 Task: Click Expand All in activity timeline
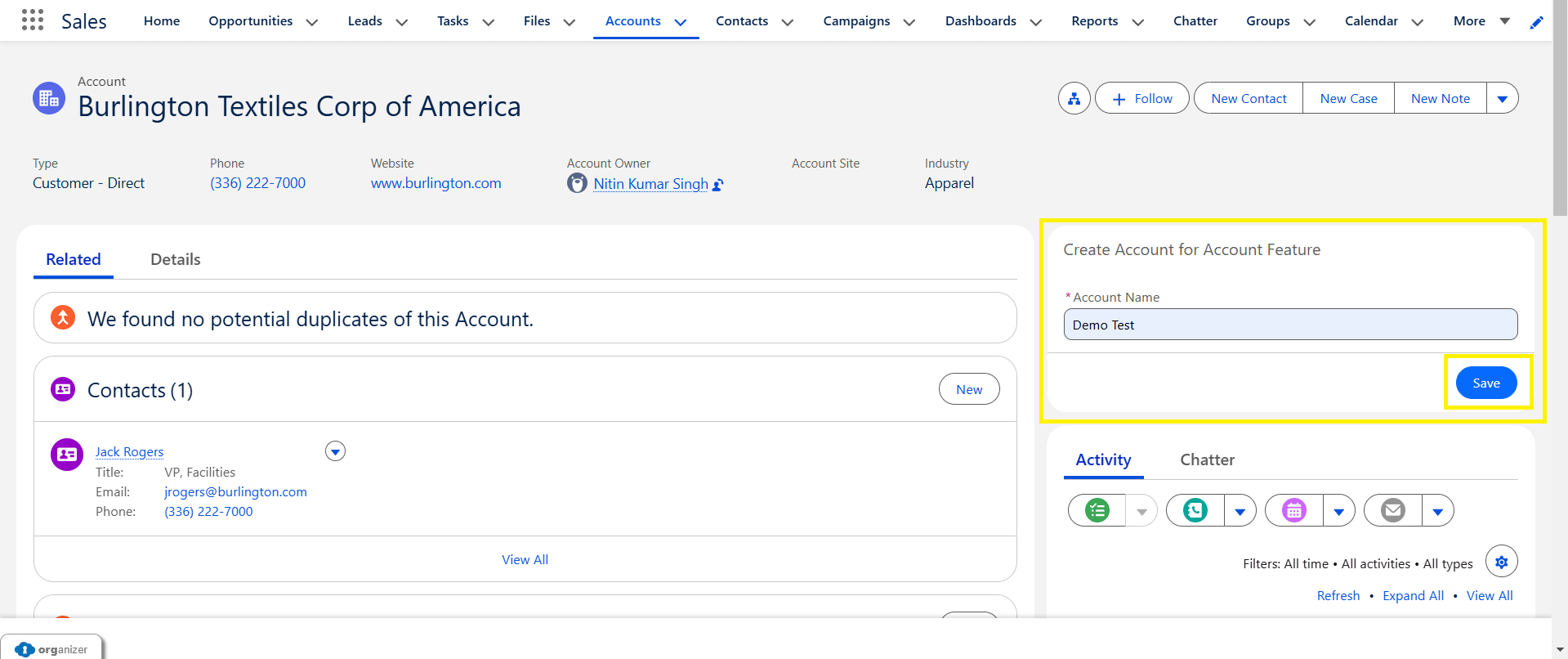(1413, 595)
